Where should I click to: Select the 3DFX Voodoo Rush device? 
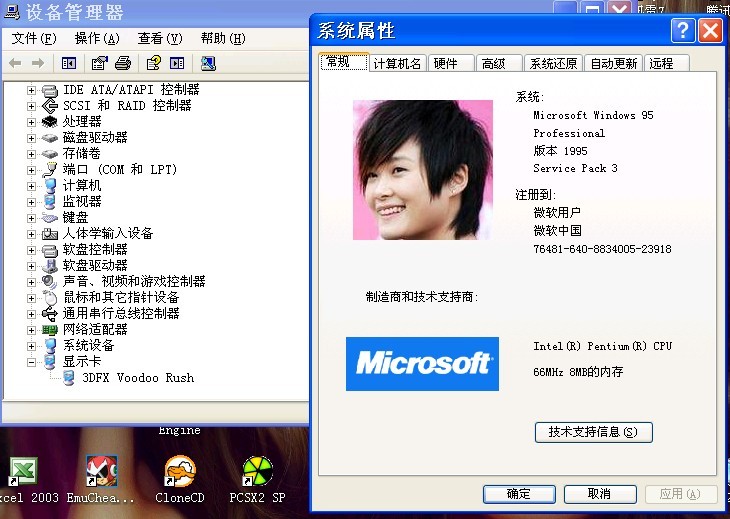[x=138, y=377]
